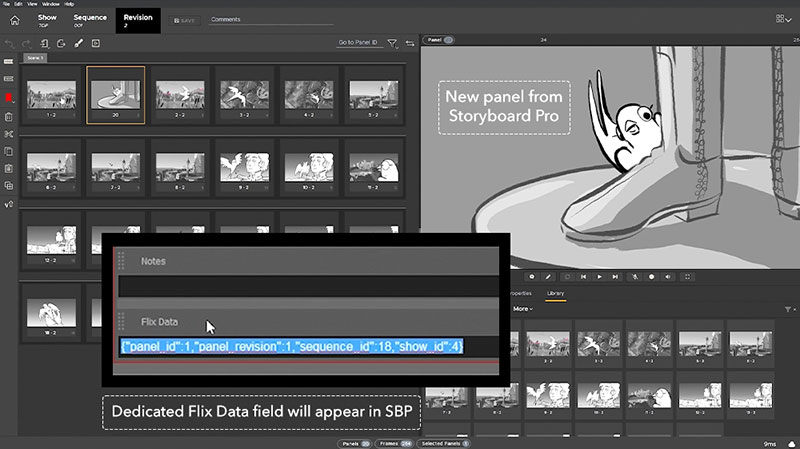This screenshot has height=449, width=800.
Task: Open the red highlight color marker
Action: tap(9, 98)
